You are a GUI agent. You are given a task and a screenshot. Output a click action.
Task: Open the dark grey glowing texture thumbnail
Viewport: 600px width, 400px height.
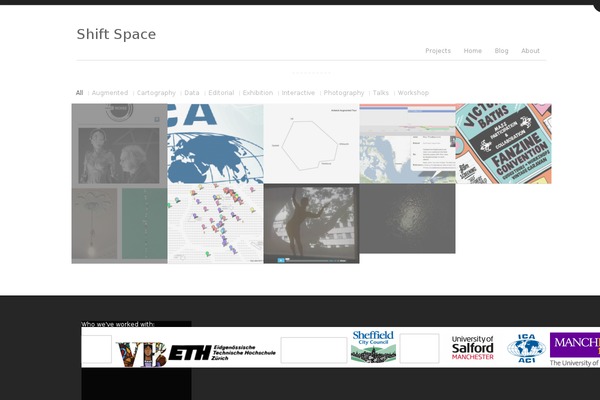tap(408, 219)
